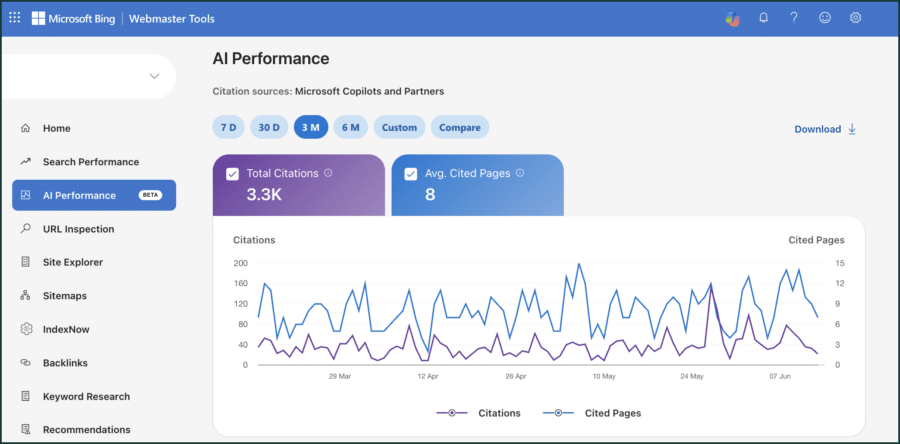Select the 6 M time range
Viewport: 900px width, 444px height.
point(351,127)
